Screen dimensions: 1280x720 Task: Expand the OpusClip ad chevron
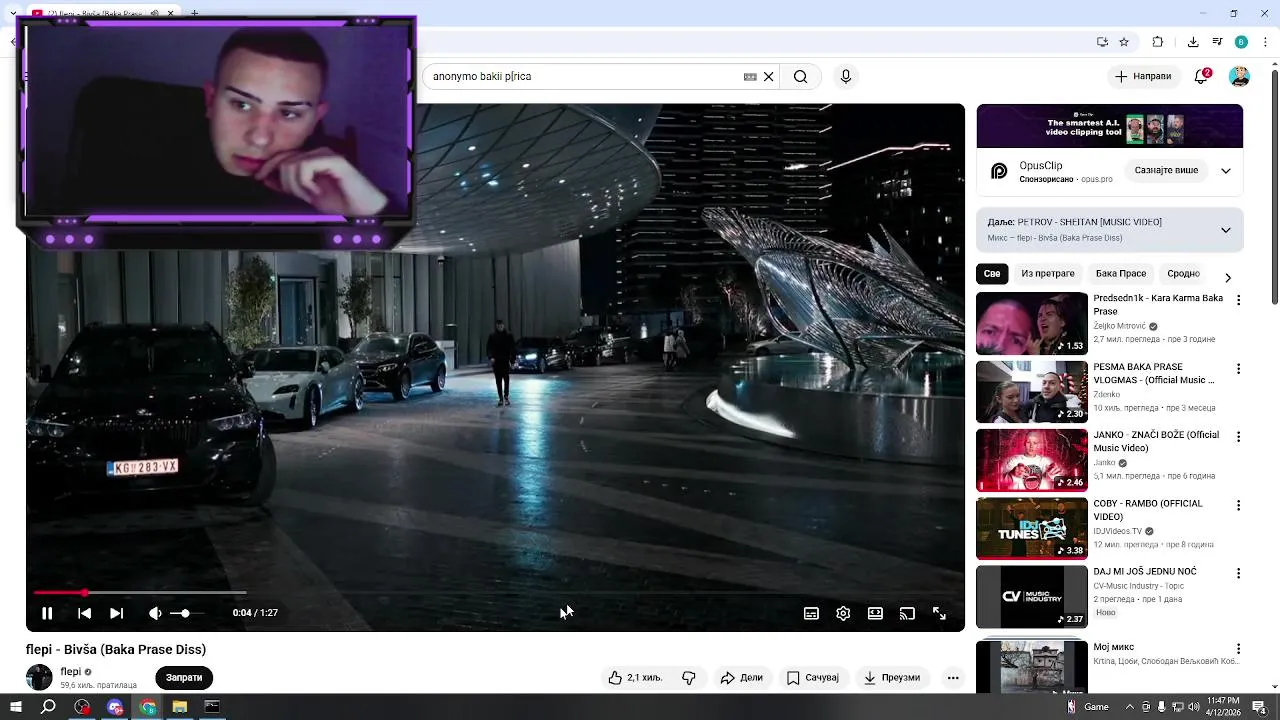pyautogui.click(x=1226, y=171)
